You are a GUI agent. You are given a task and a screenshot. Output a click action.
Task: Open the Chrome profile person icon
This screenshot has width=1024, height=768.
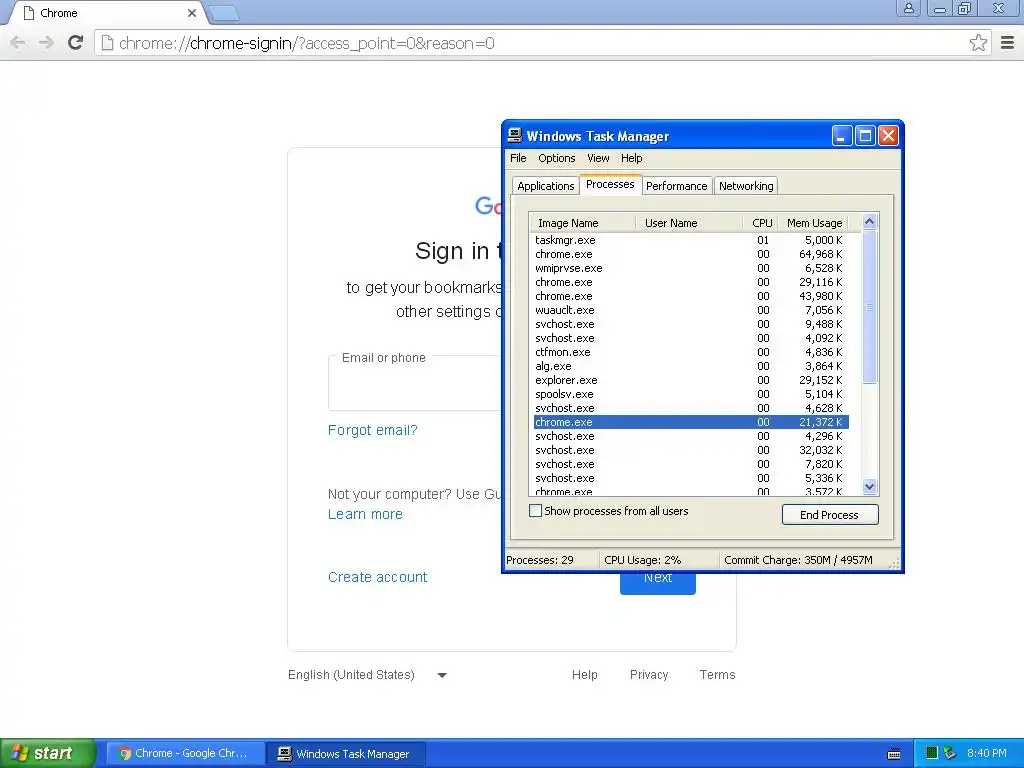[908, 8]
